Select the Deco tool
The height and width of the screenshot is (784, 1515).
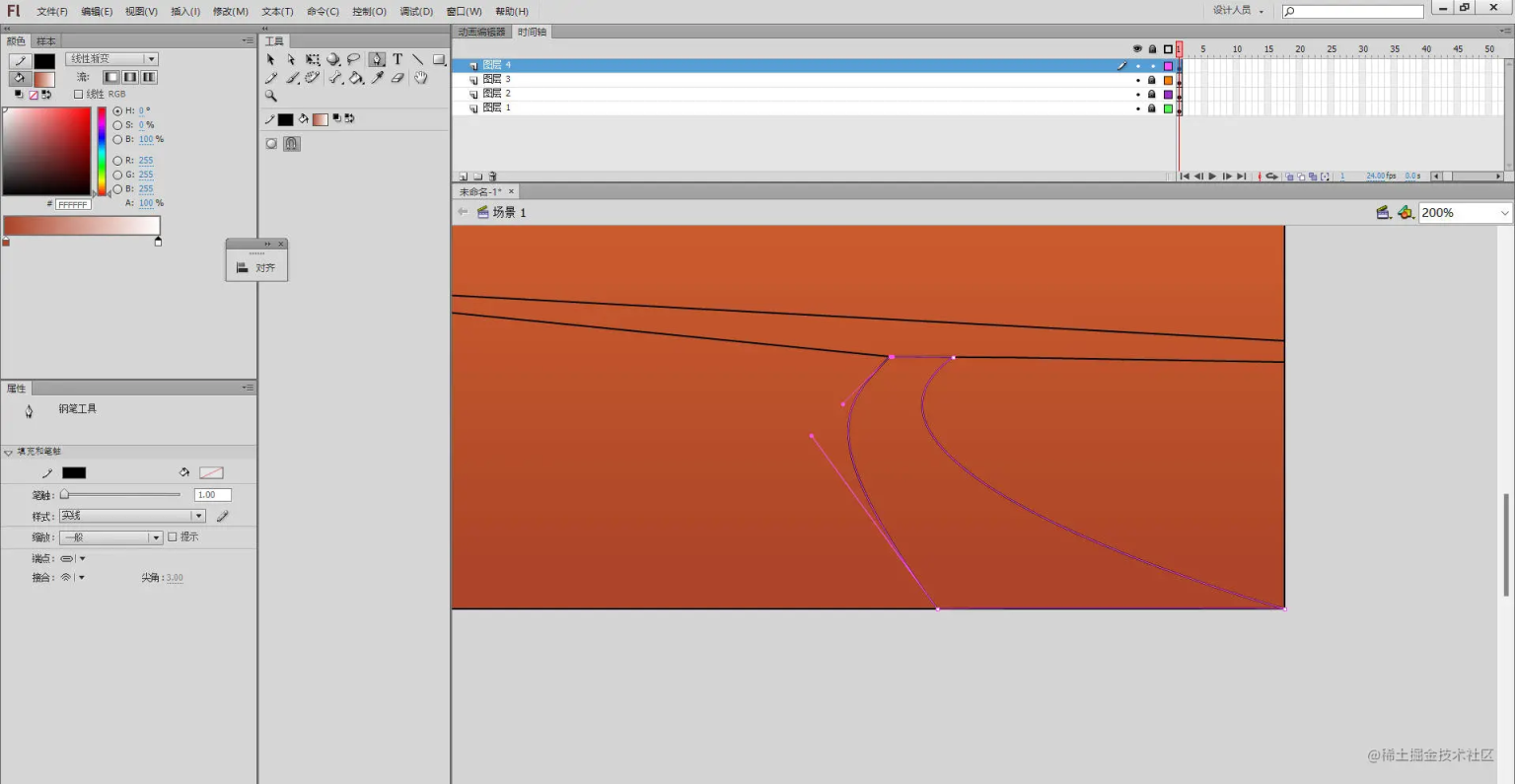[313, 78]
